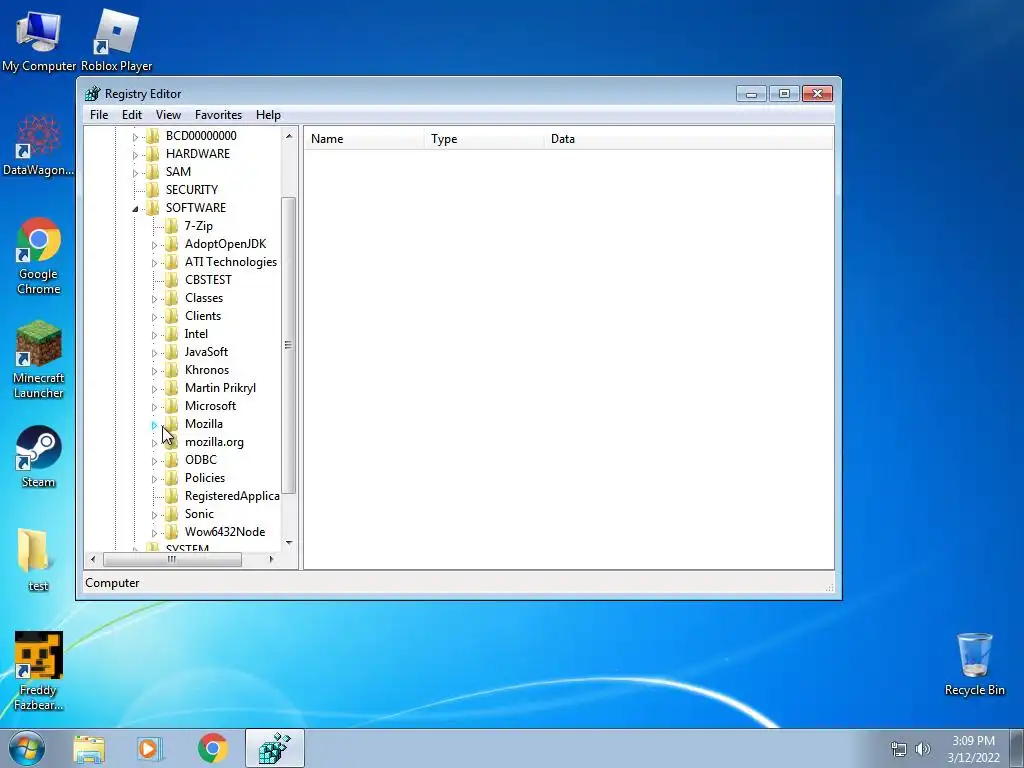Expand the HARDWARE key
Viewport: 1024px width, 768px height.
pos(135,155)
